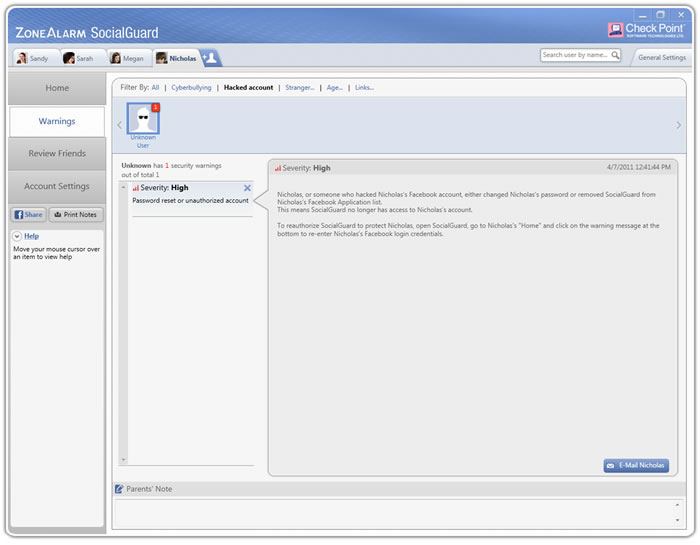Dismiss the Severity High warning with X
This screenshot has height=545, width=700.
[x=247, y=188]
